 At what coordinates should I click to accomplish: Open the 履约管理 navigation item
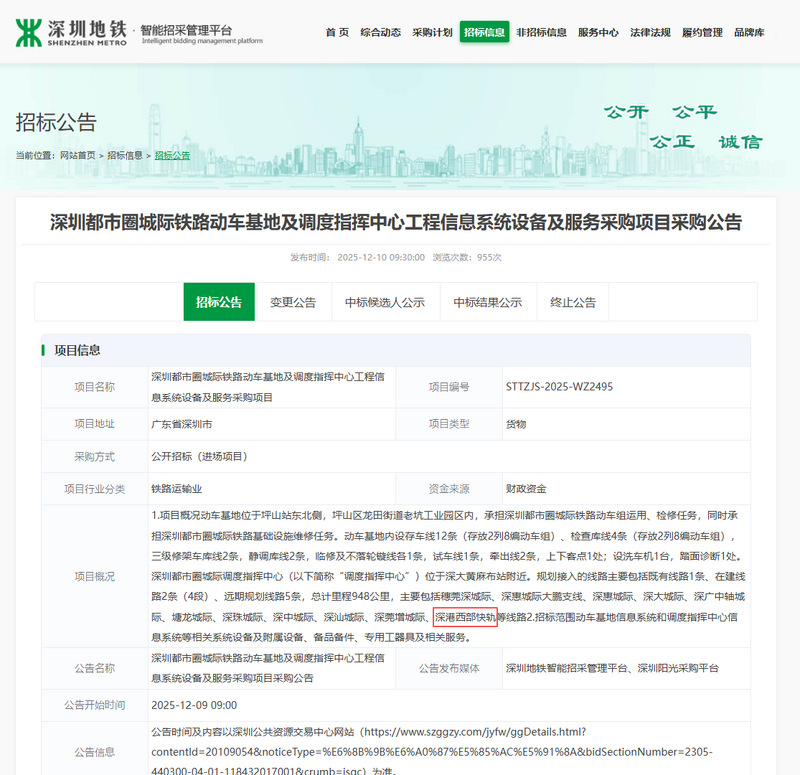[x=702, y=33]
